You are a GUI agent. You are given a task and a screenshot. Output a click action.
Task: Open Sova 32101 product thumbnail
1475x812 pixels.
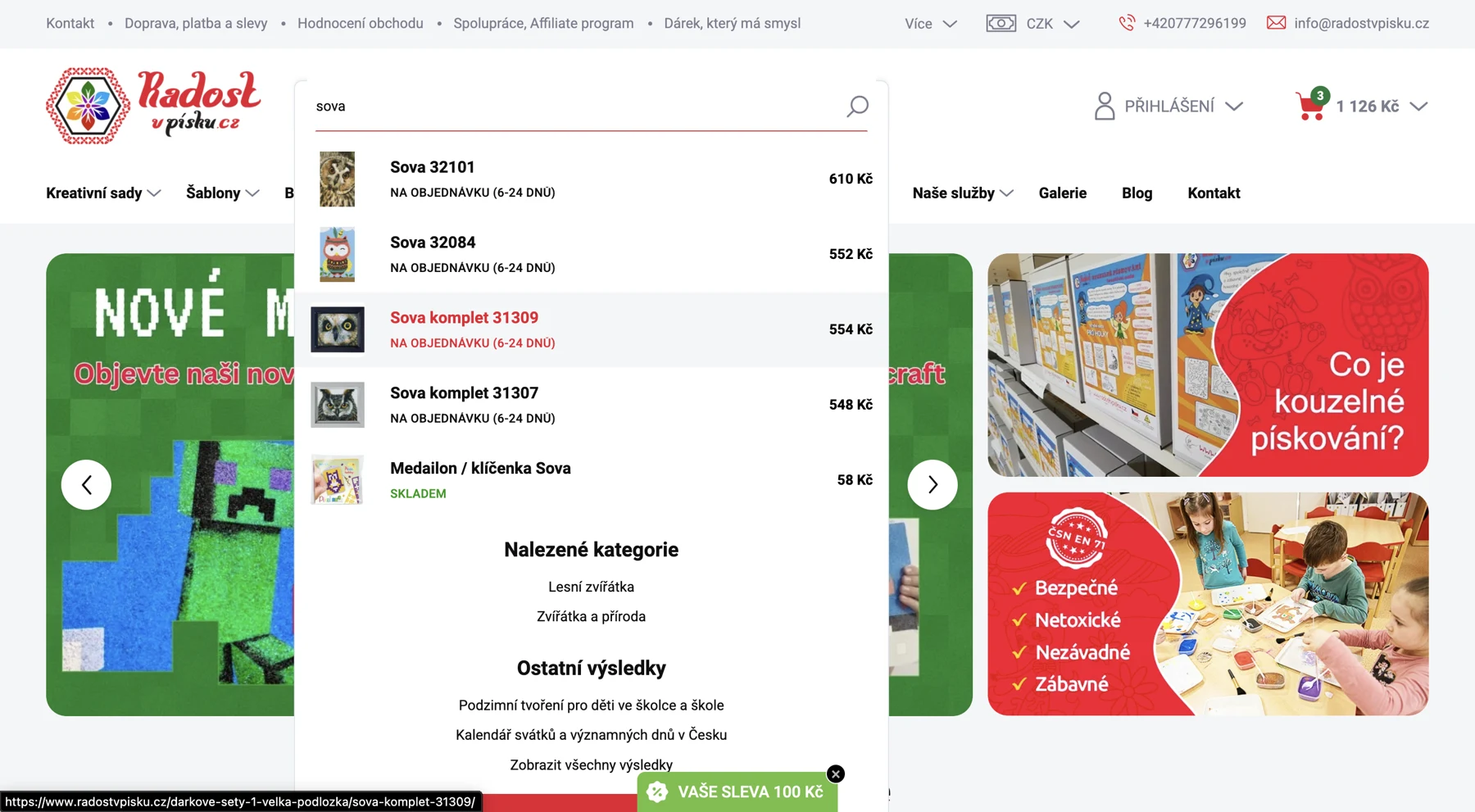[x=337, y=179]
